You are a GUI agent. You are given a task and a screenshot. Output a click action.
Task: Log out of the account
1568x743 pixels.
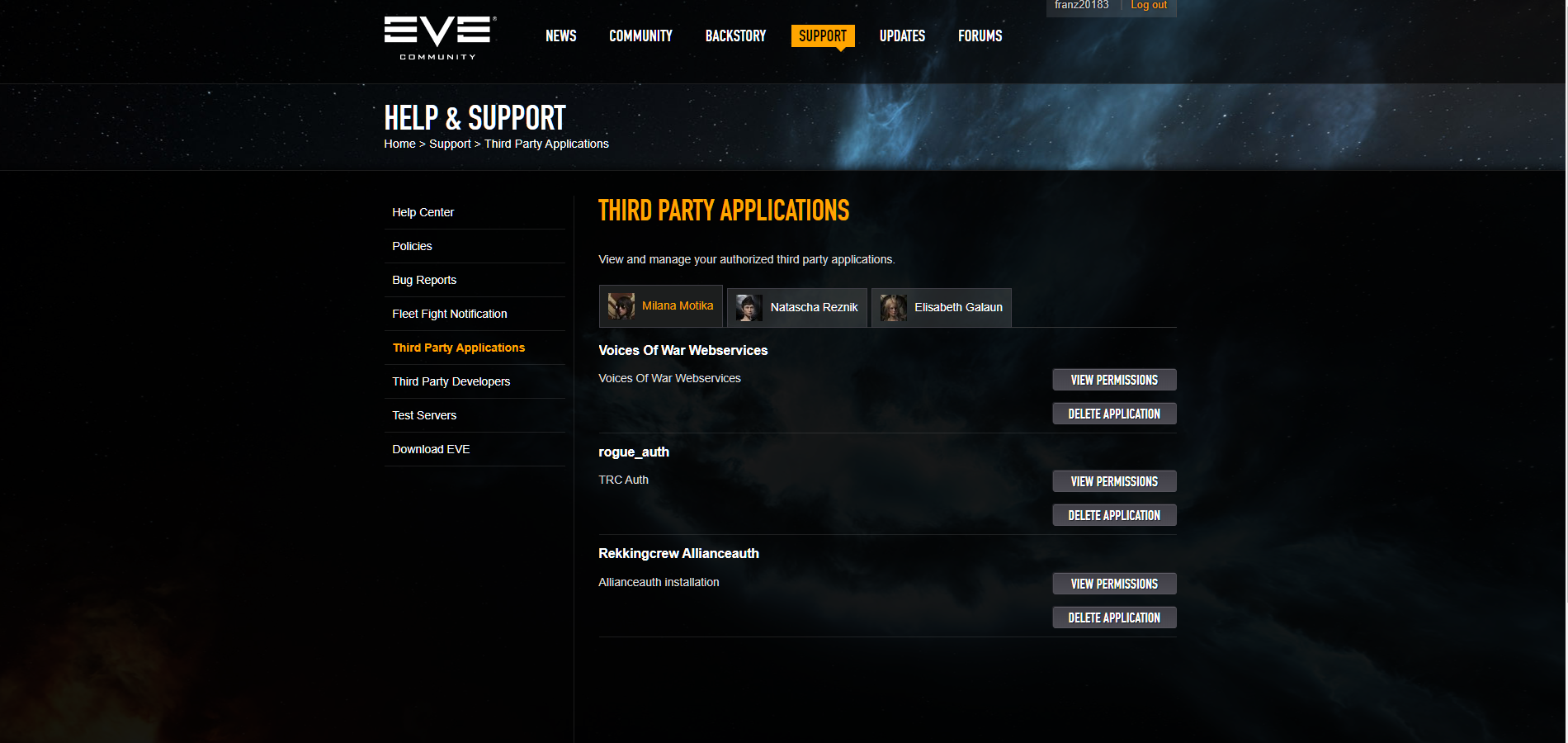(x=1149, y=5)
